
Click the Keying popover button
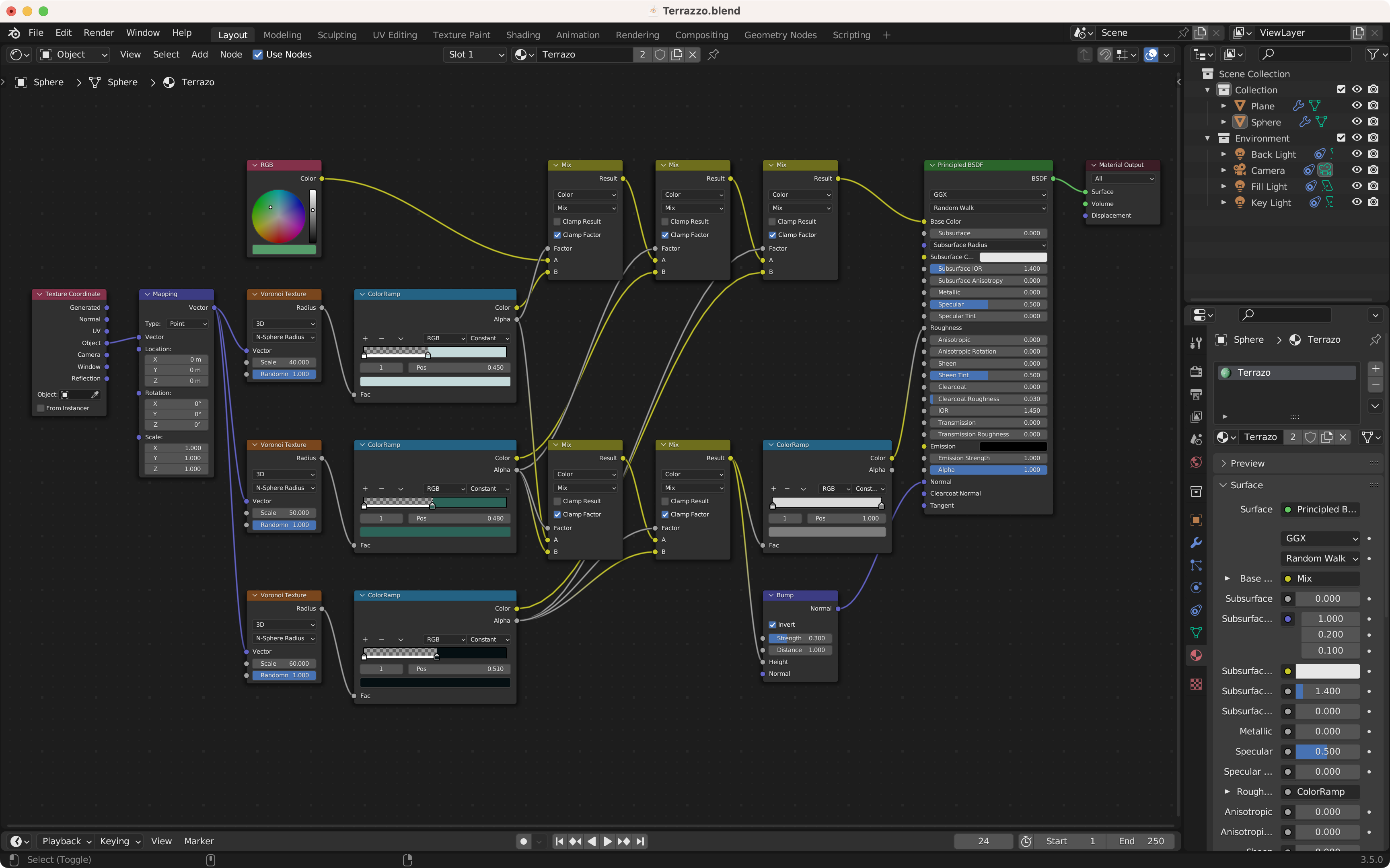tap(119, 841)
